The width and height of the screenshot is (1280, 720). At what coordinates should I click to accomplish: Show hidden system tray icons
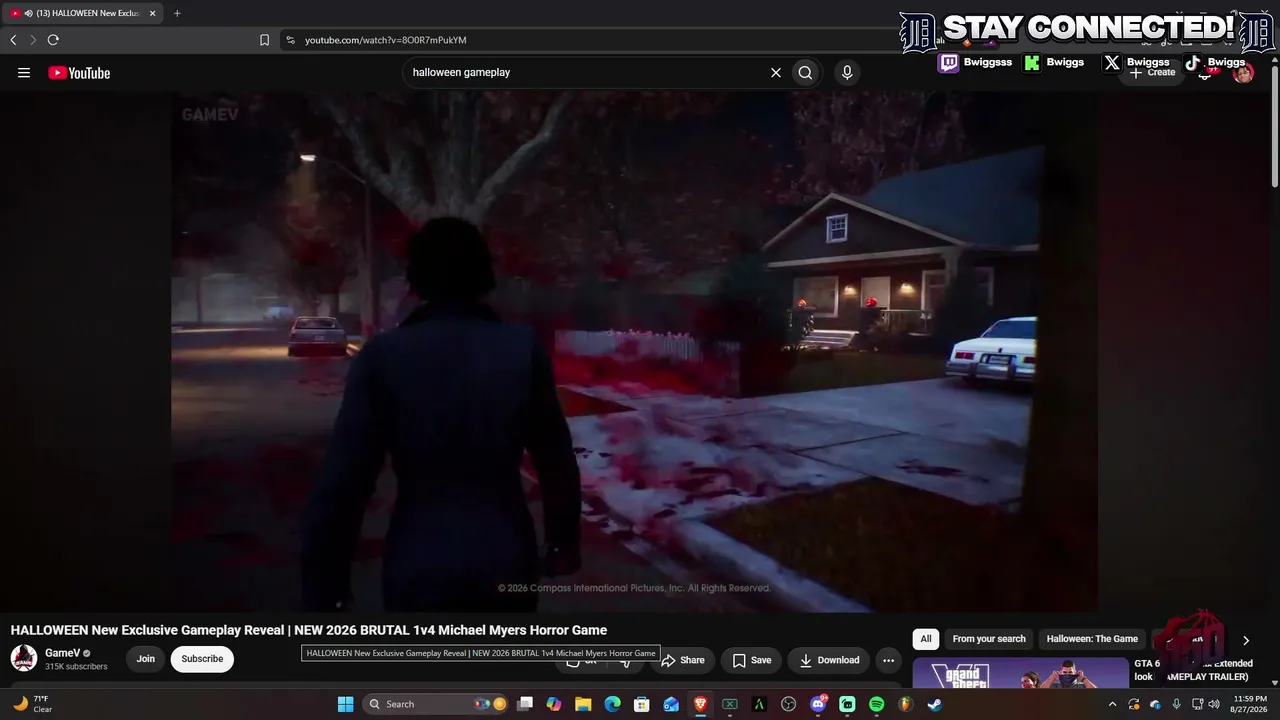1112,704
